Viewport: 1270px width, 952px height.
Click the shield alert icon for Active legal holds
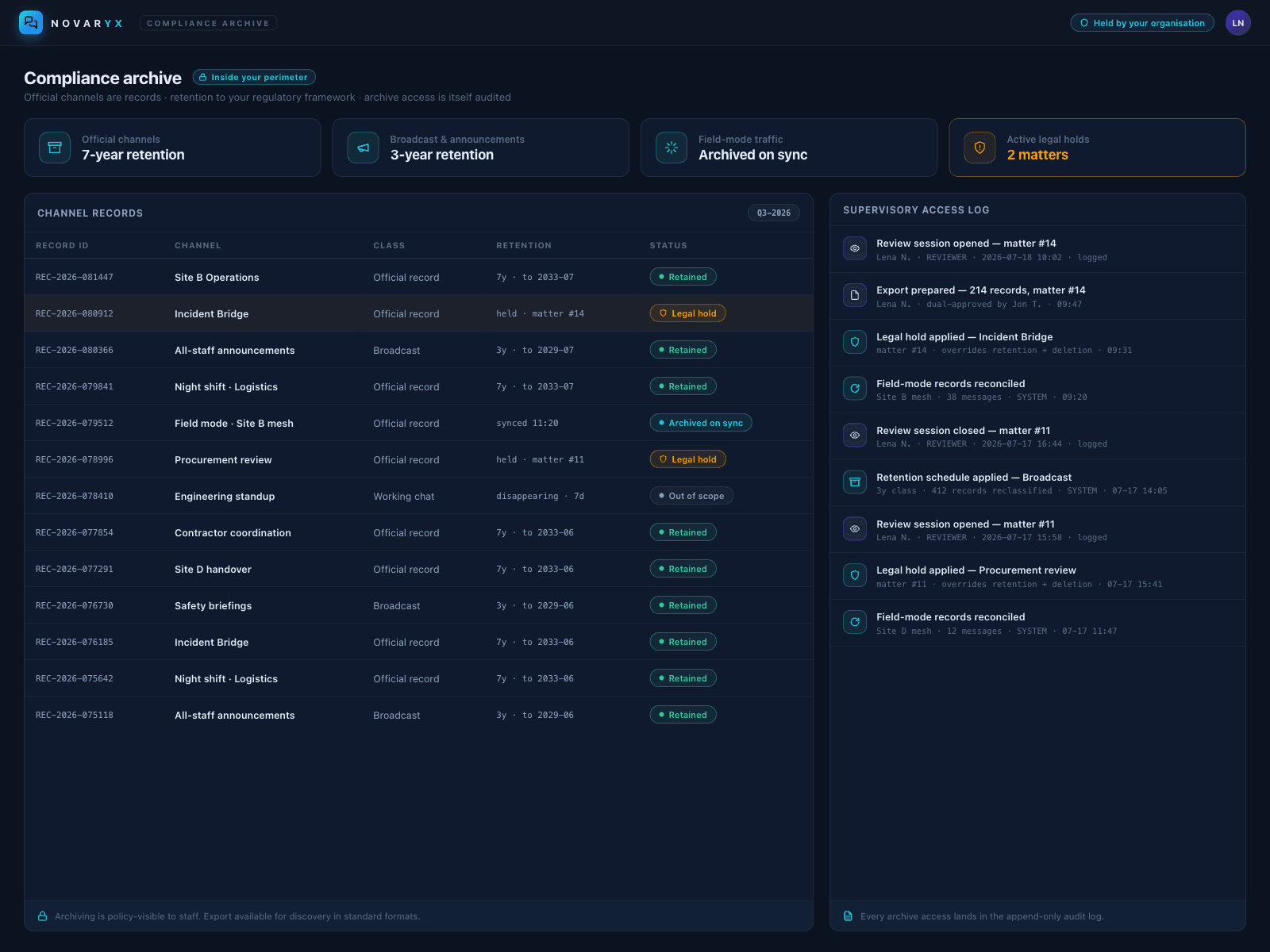(x=979, y=148)
